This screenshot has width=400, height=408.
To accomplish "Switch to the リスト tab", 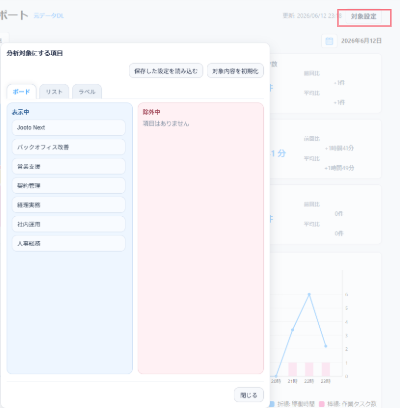I will pyautogui.click(x=54, y=92).
